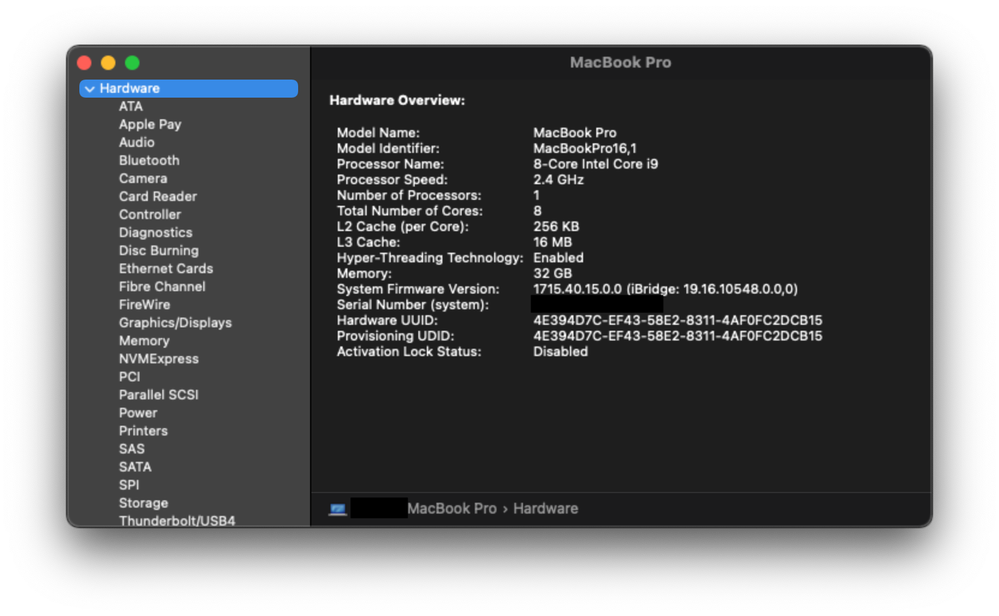999x616 pixels.
Task: View Bluetooth hardware information
Action: click(149, 160)
